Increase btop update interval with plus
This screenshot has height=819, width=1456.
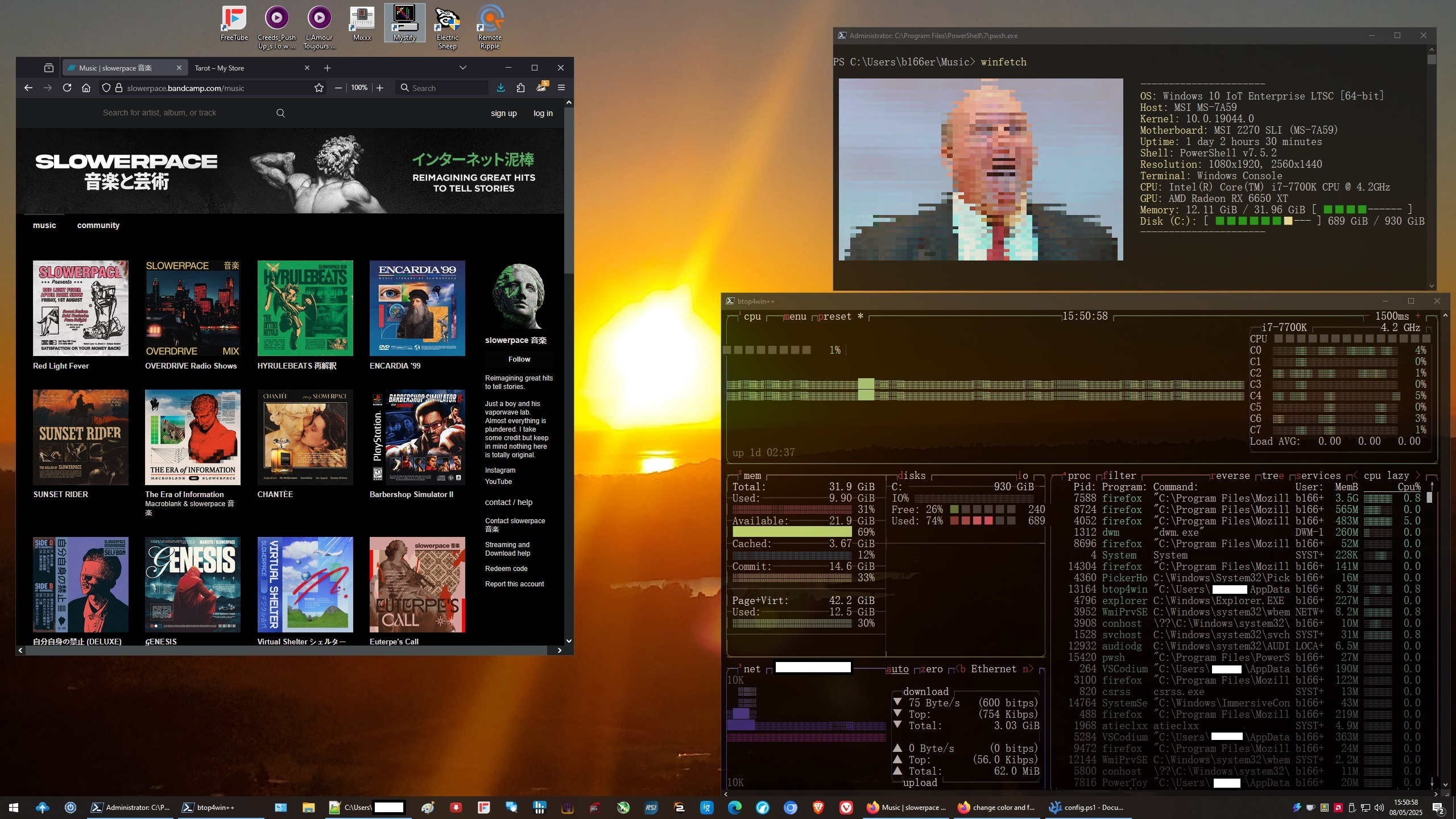(1418, 316)
